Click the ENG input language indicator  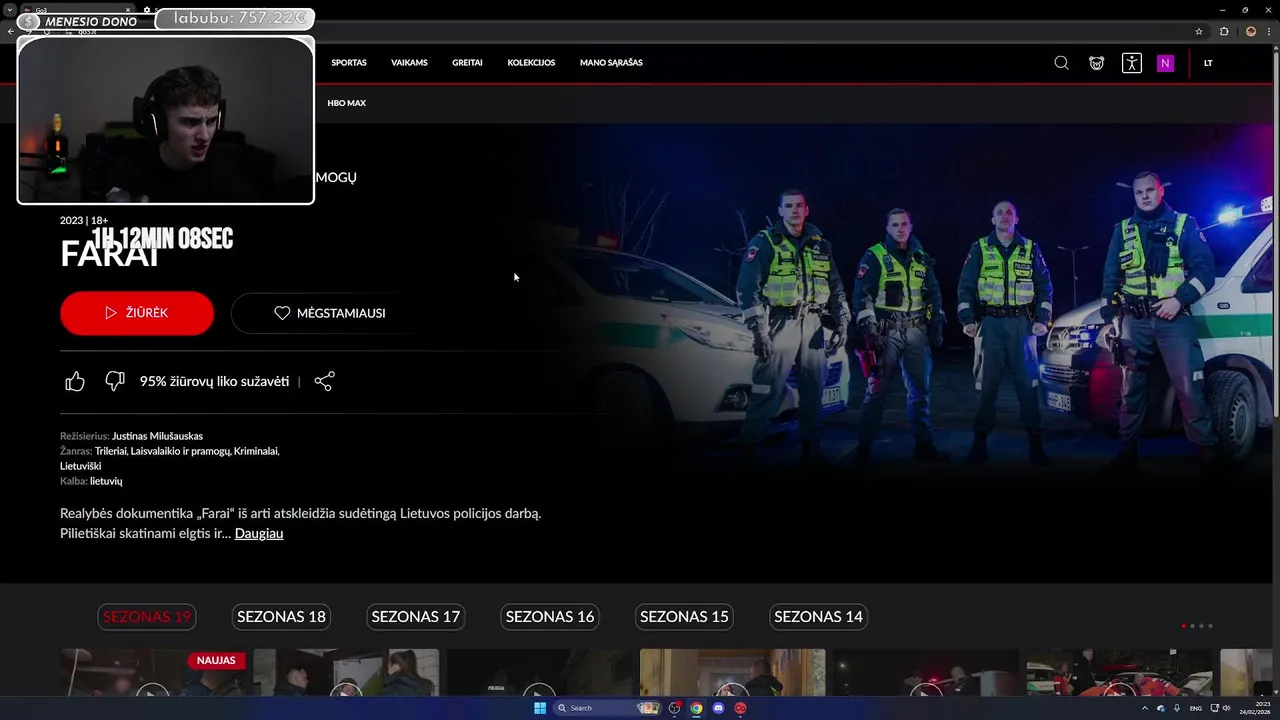(x=1196, y=708)
